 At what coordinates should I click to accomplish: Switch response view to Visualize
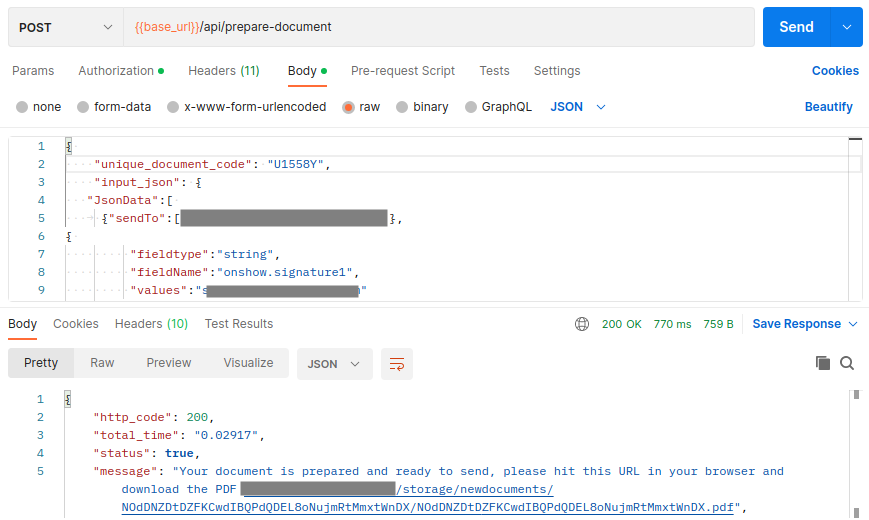[248, 363]
